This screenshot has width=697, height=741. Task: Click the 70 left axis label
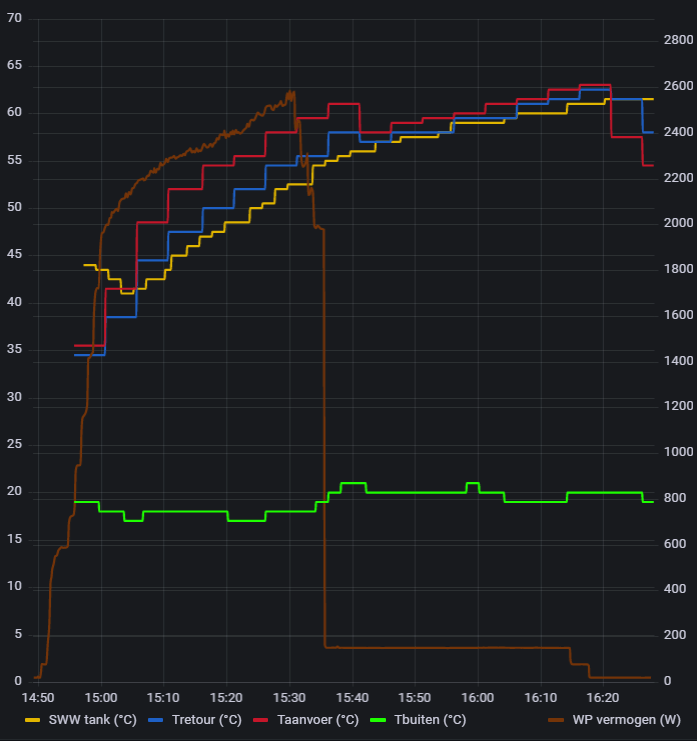pos(15,18)
